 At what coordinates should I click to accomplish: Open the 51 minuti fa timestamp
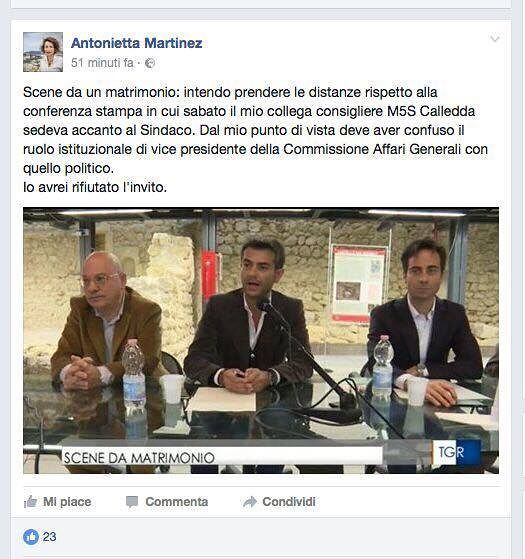(102, 63)
